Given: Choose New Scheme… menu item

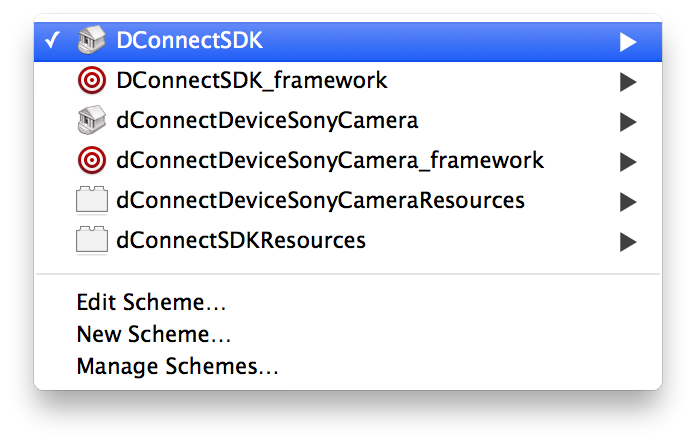Looking at the screenshot, I should pos(154,334).
